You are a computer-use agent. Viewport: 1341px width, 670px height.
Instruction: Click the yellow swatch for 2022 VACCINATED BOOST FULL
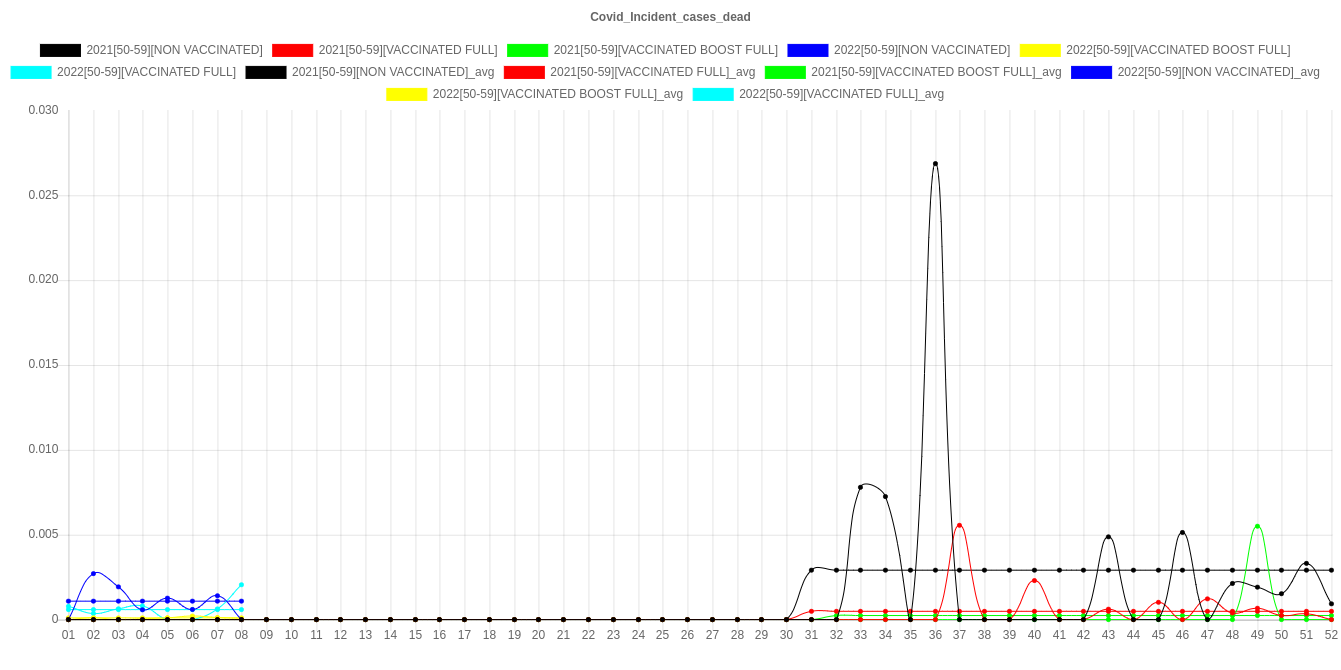coord(1039,50)
